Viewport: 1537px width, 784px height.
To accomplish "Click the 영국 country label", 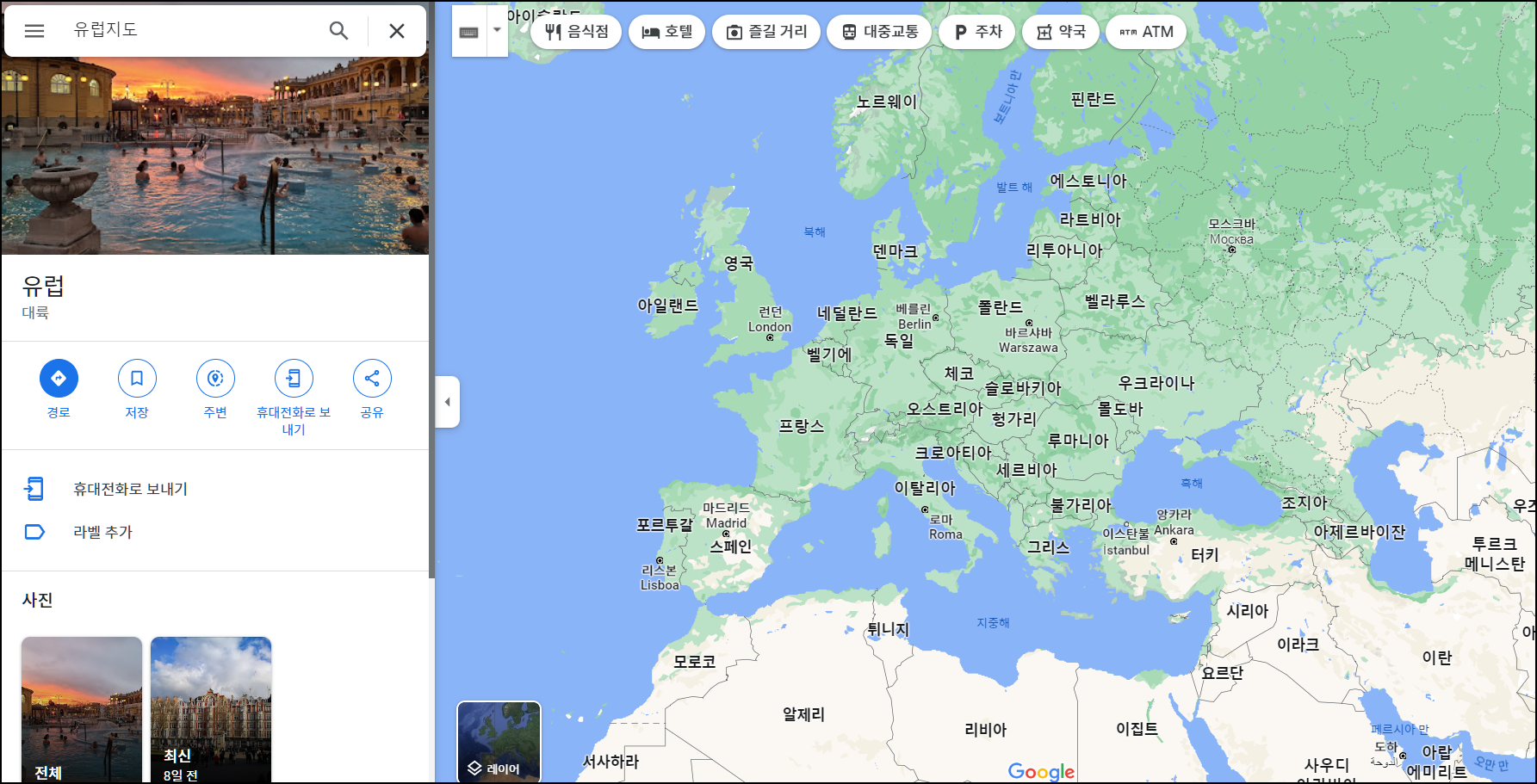I will click(738, 263).
